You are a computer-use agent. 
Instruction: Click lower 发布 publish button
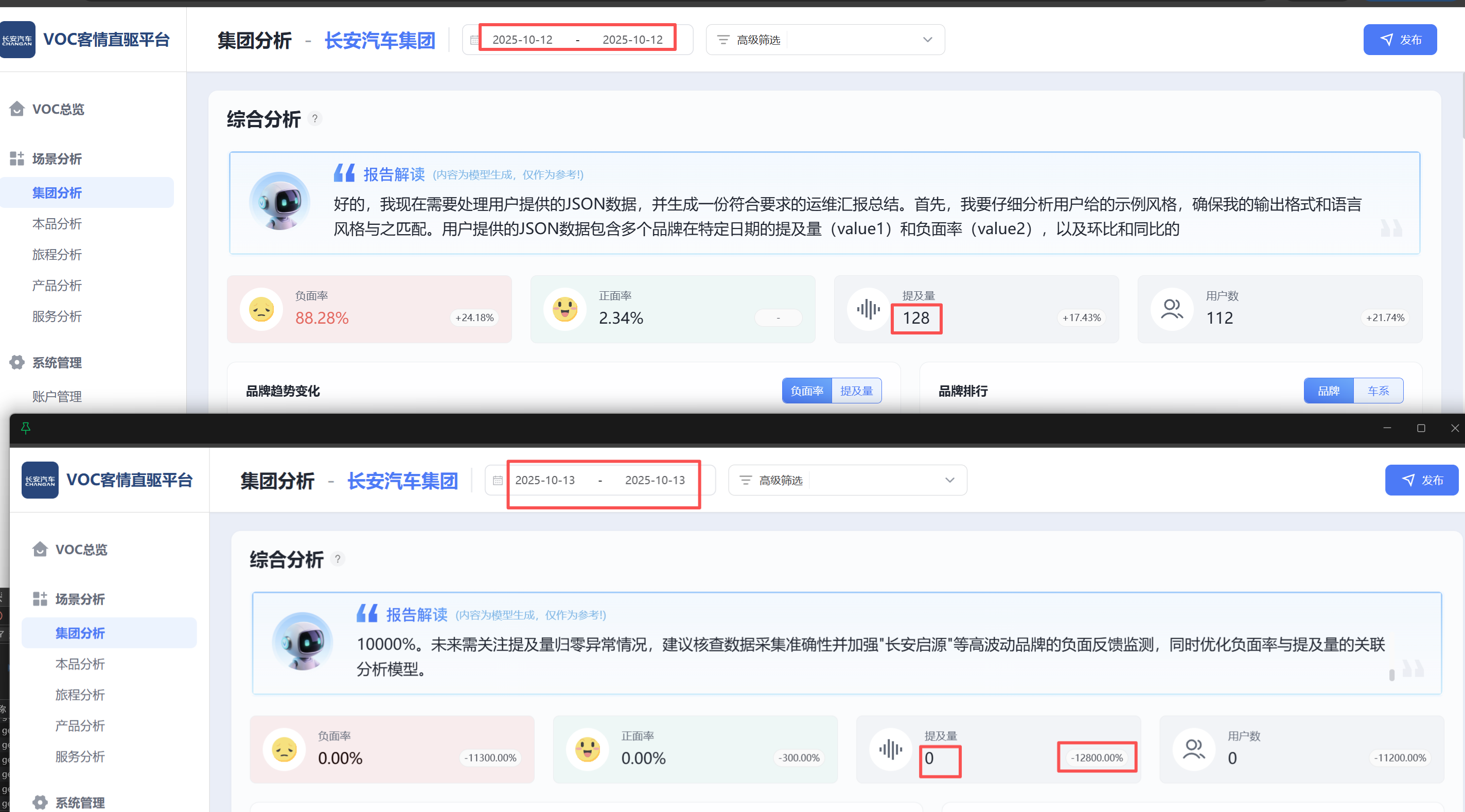tap(1421, 480)
